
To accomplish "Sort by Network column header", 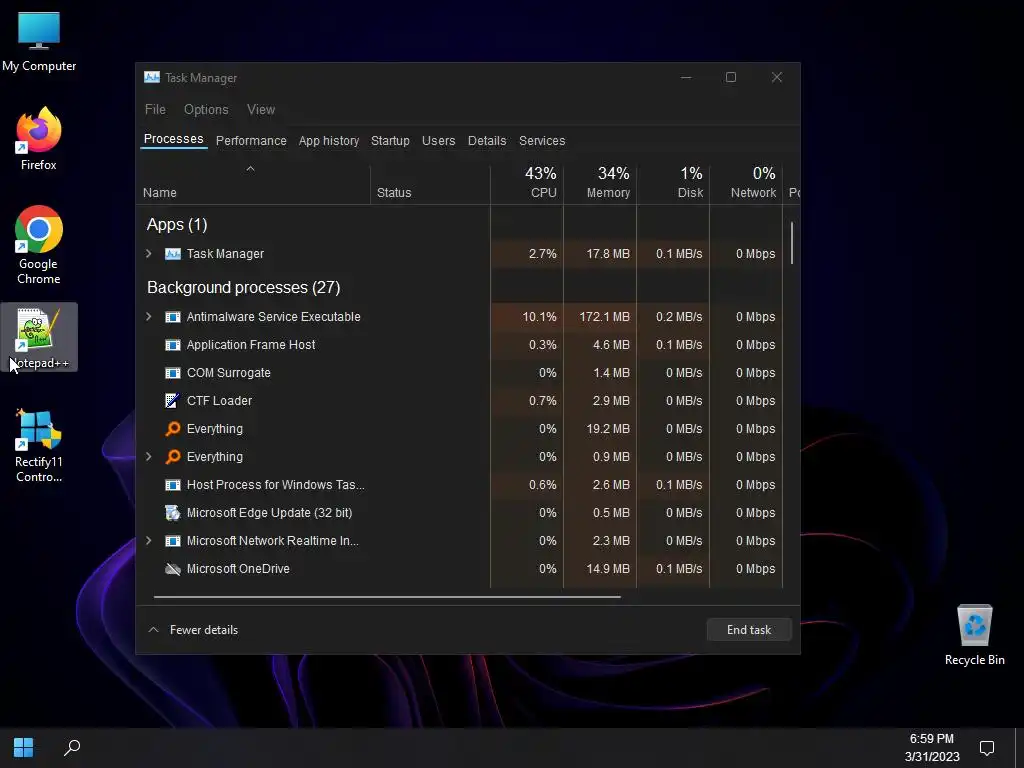I will (747, 184).
